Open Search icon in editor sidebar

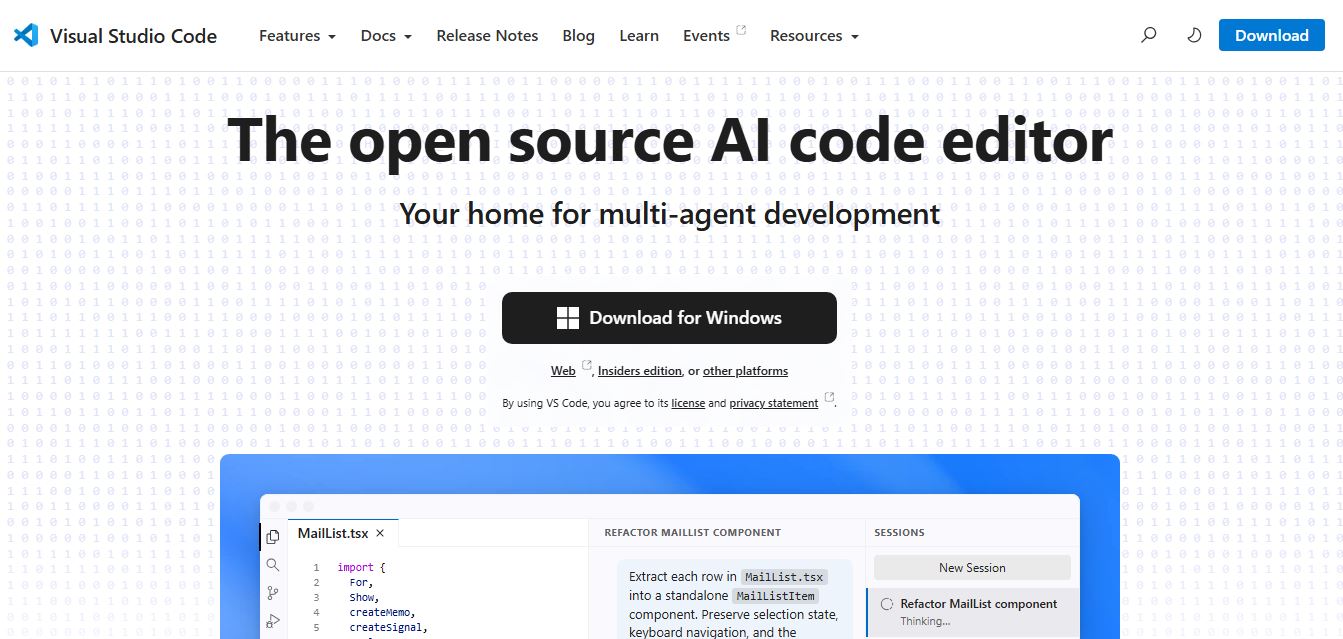pyautogui.click(x=273, y=565)
